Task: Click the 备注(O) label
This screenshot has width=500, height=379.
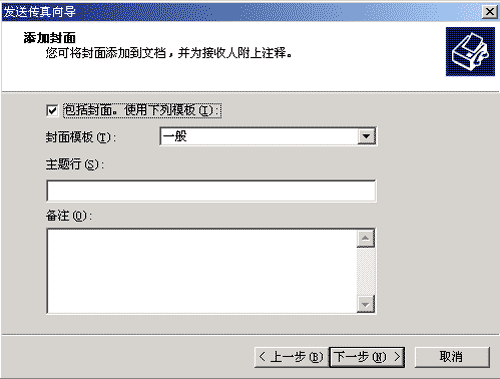Action: [x=69, y=216]
